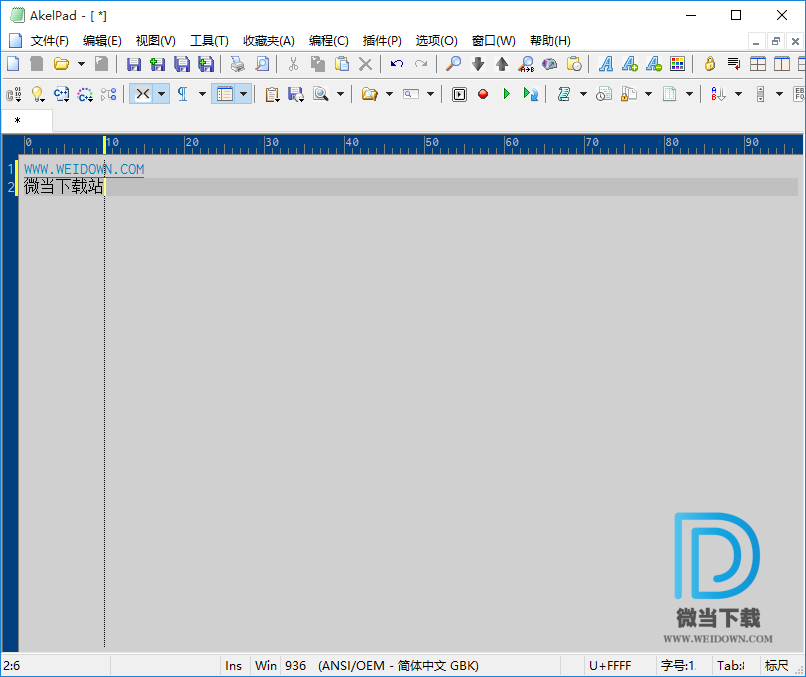Viewport: 806px width, 677px height.
Task: Click Win newline format in status bar
Action: point(265,666)
